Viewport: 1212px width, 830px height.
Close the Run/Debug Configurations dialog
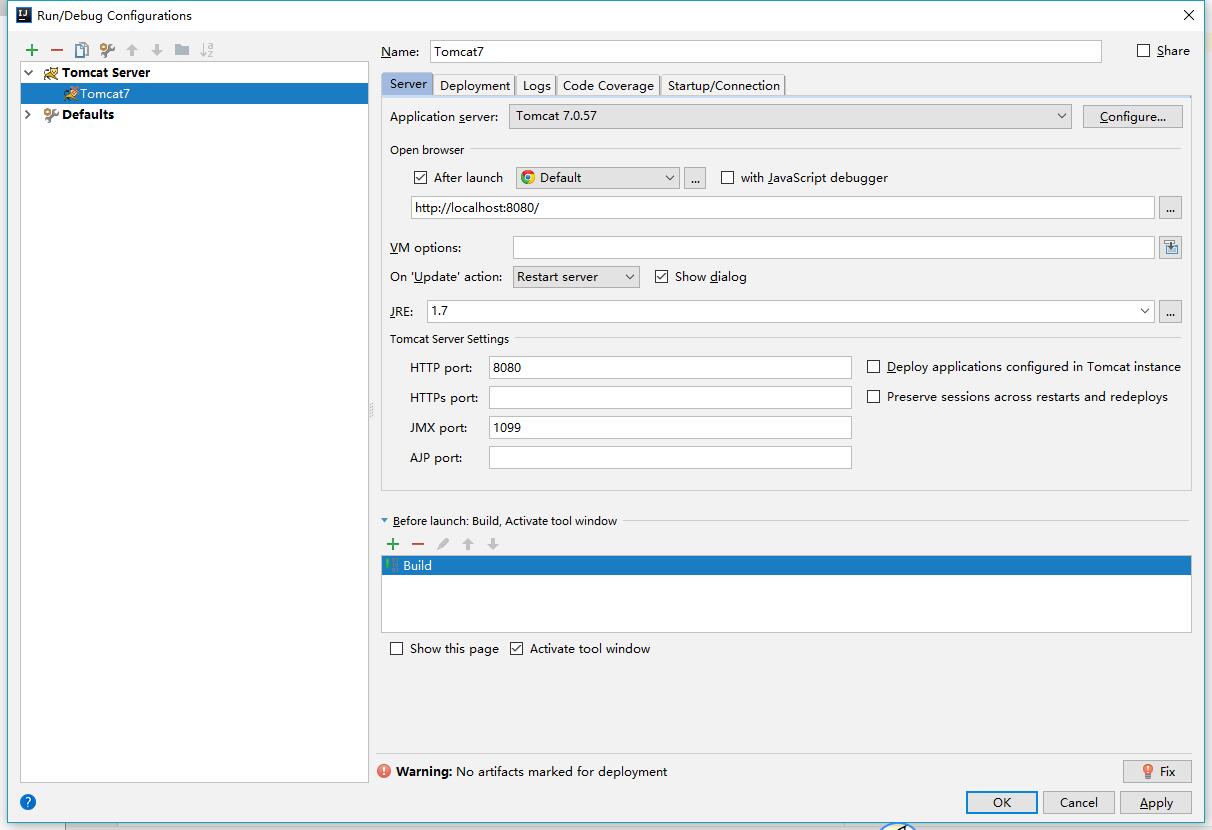point(1189,15)
